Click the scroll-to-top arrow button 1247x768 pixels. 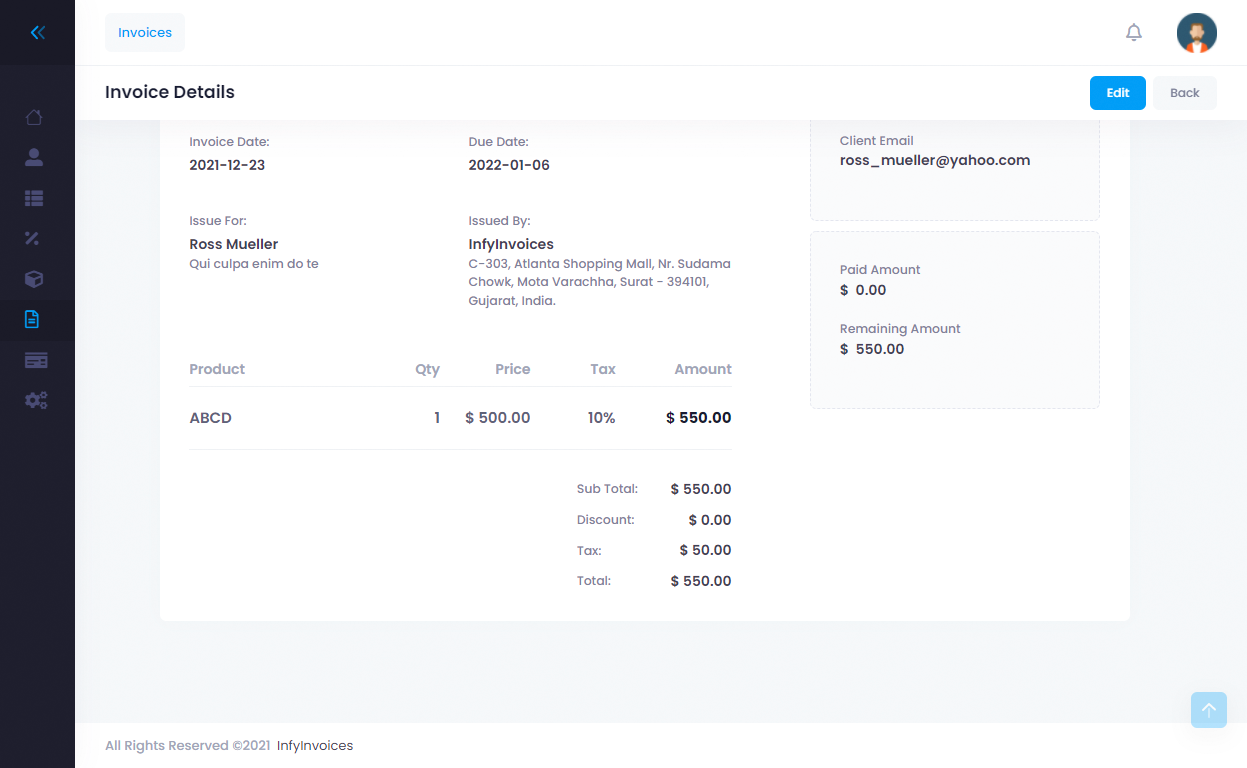tap(1208, 710)
